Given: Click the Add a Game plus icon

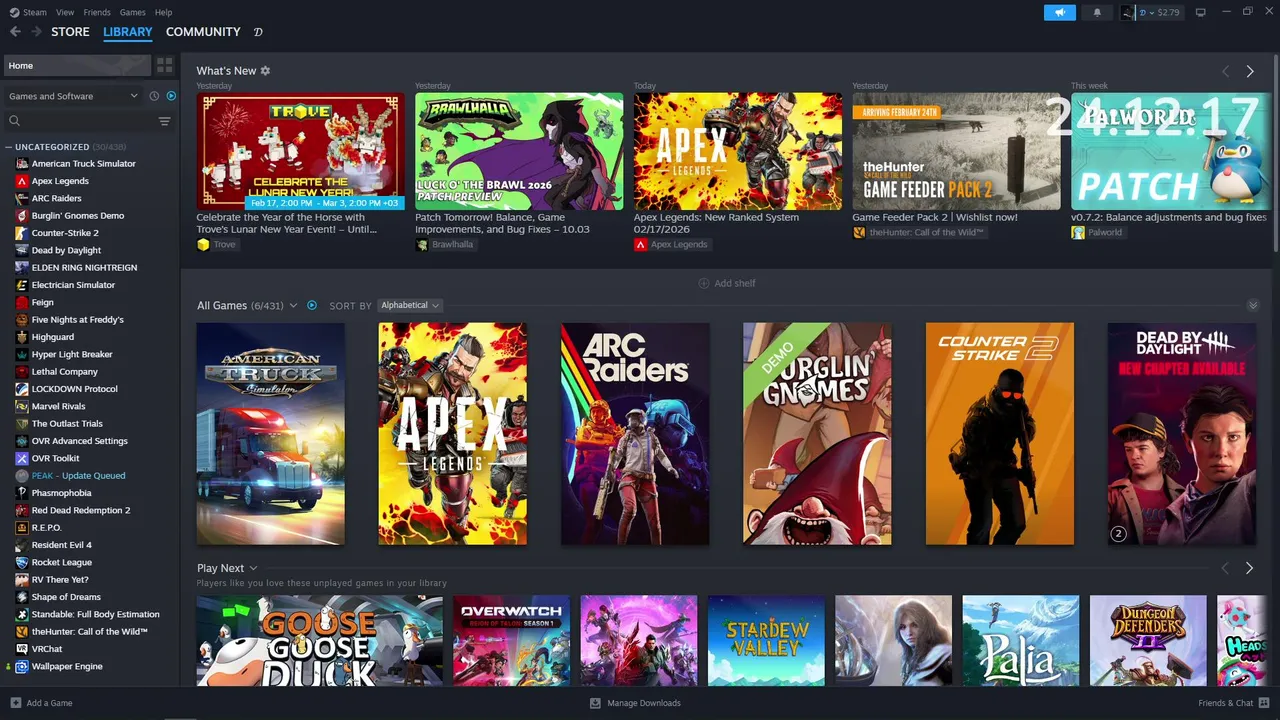Looking at the screenshot, I should 15,703.
